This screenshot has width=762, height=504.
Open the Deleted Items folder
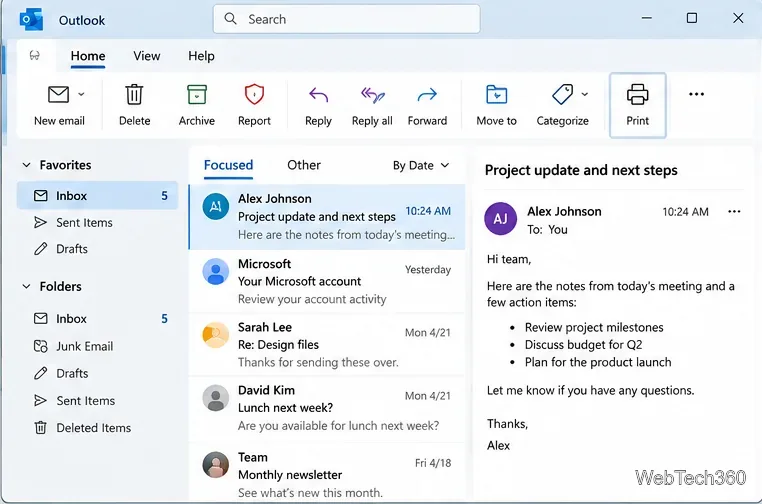click(x=98, y=428)
